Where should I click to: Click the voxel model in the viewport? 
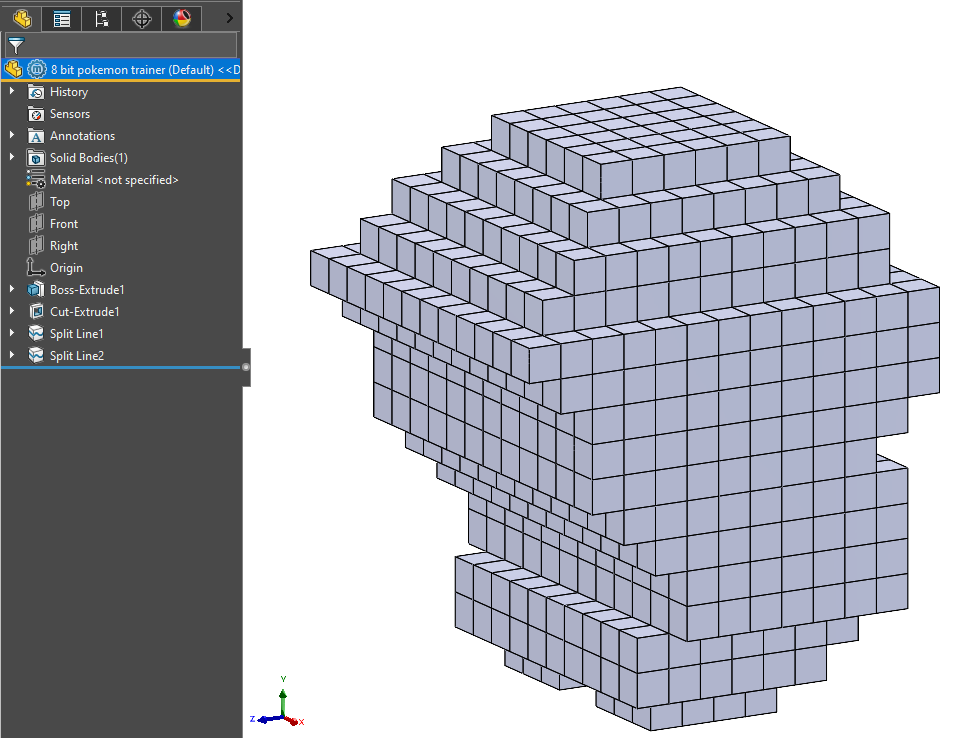coord(625,409)
